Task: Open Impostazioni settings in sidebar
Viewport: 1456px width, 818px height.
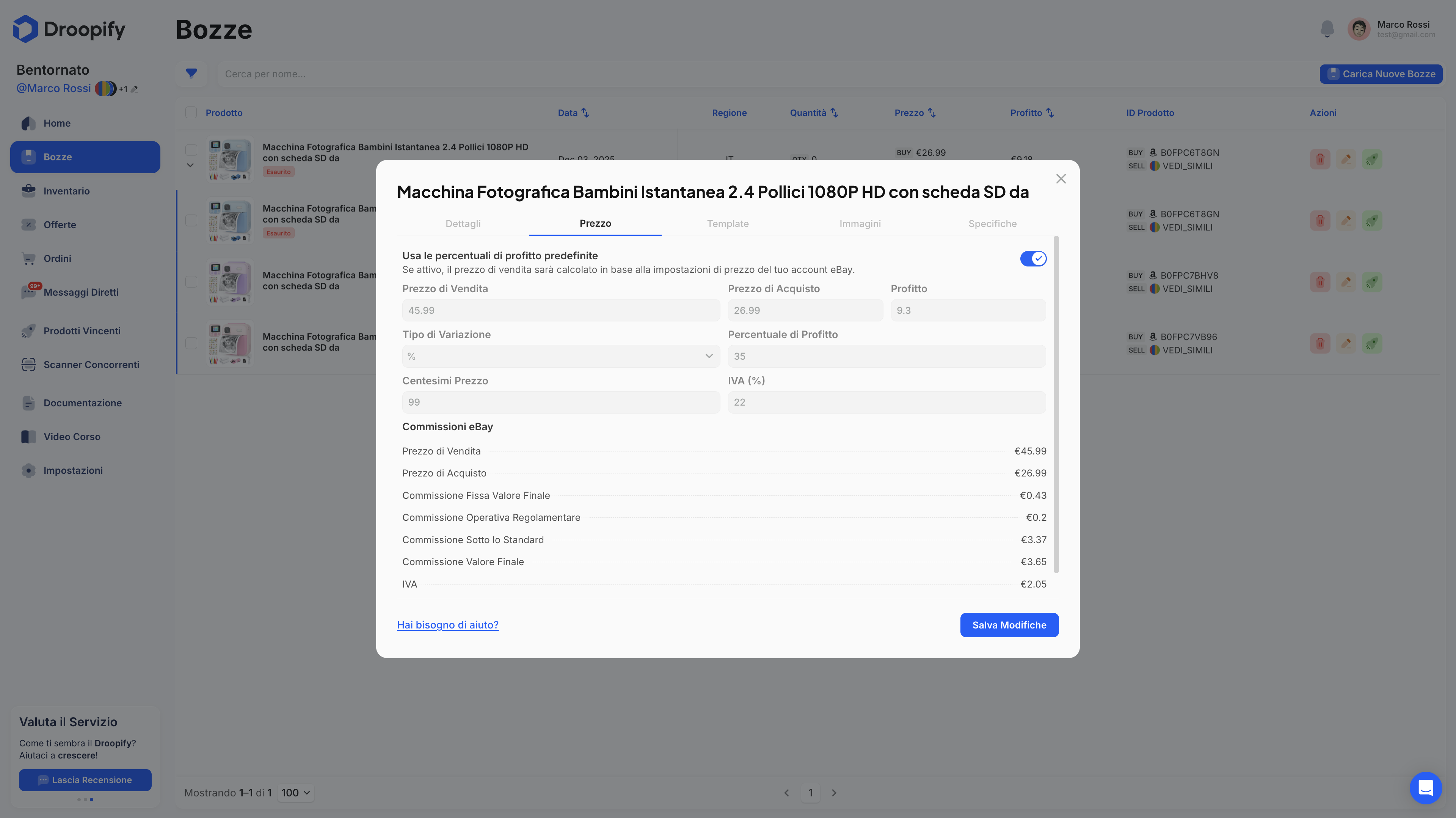Action: pos(73,470)
